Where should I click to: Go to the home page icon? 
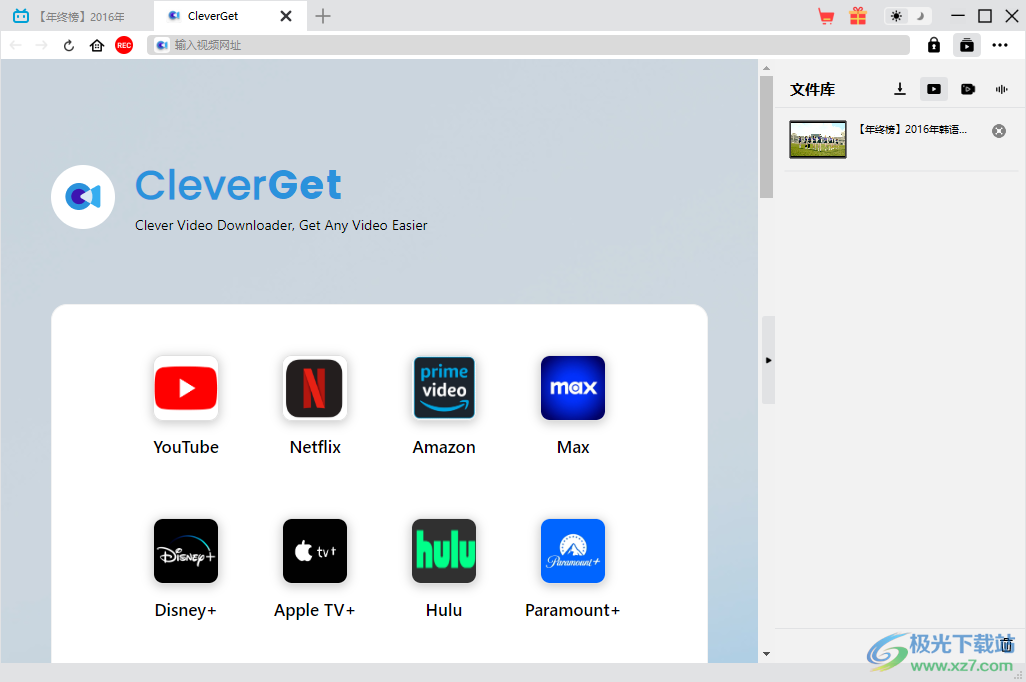97,45
